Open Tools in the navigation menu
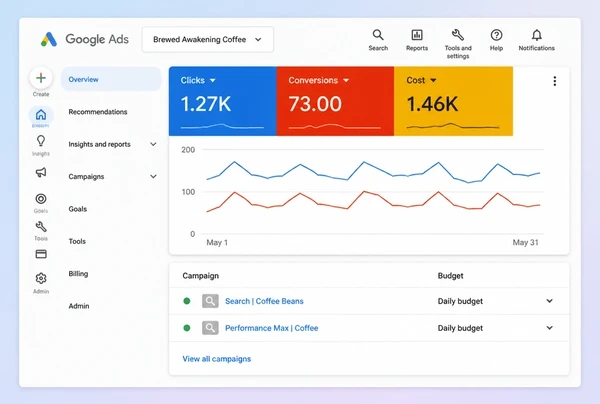600x404 pixels. click(77, 241)
